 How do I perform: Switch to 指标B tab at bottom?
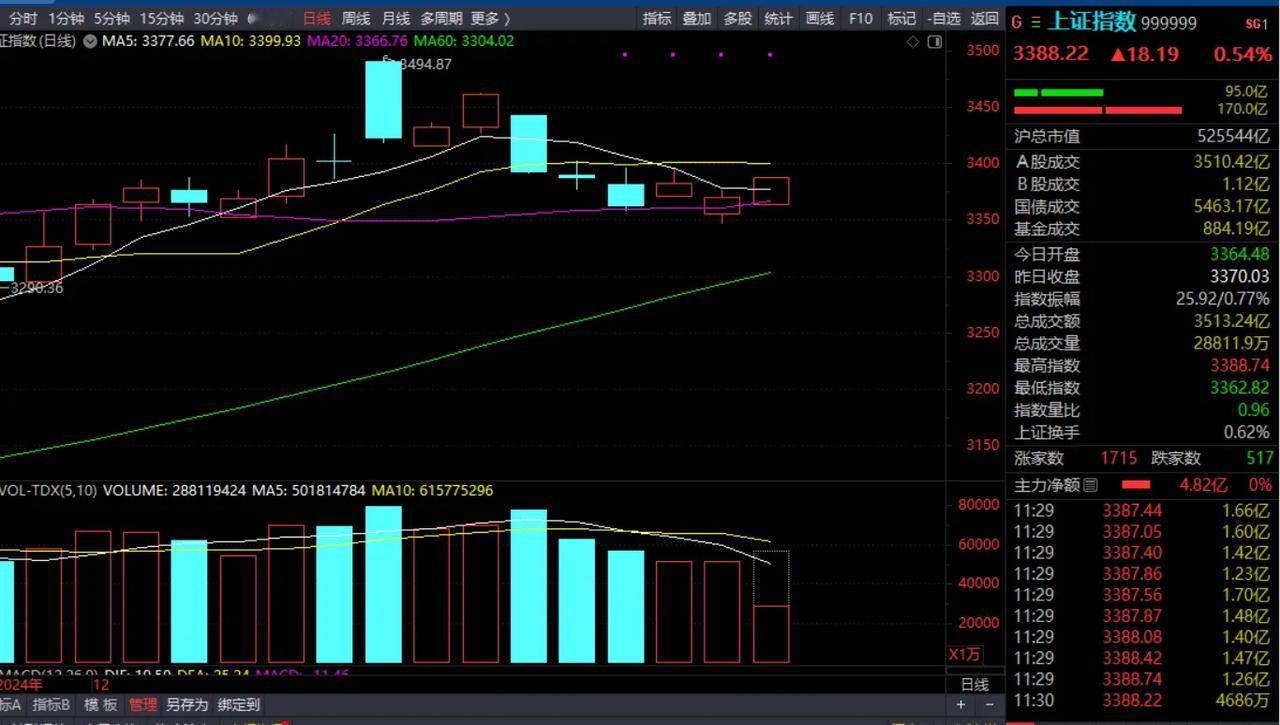click(51, 705)
